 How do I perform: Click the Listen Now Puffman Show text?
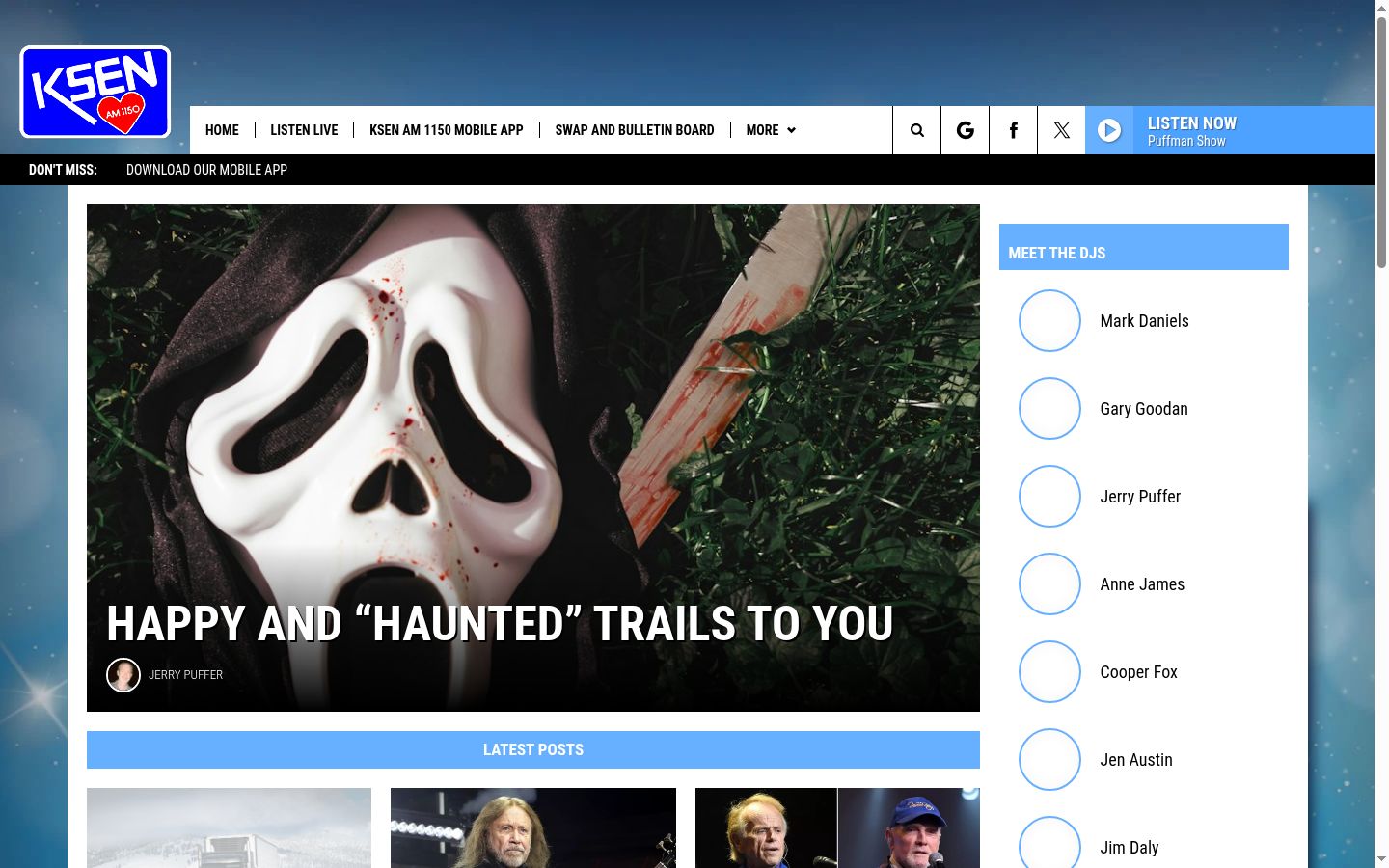coord(1192,131)
